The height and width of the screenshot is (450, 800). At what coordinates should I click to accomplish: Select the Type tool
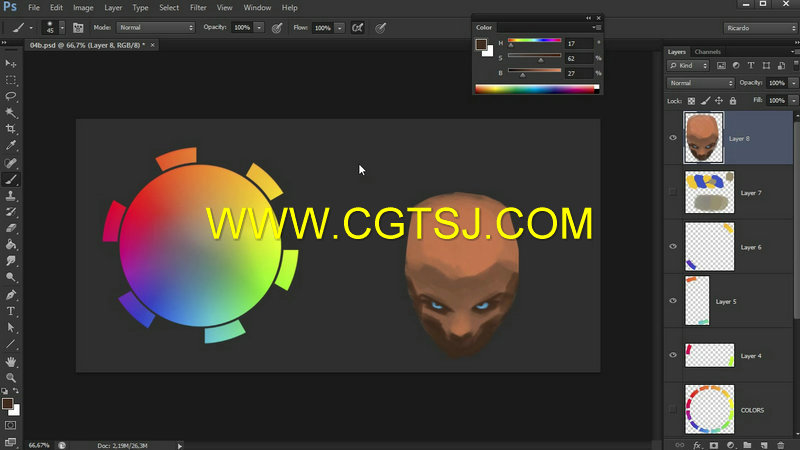pyautogui.click(x=11, y=311)
